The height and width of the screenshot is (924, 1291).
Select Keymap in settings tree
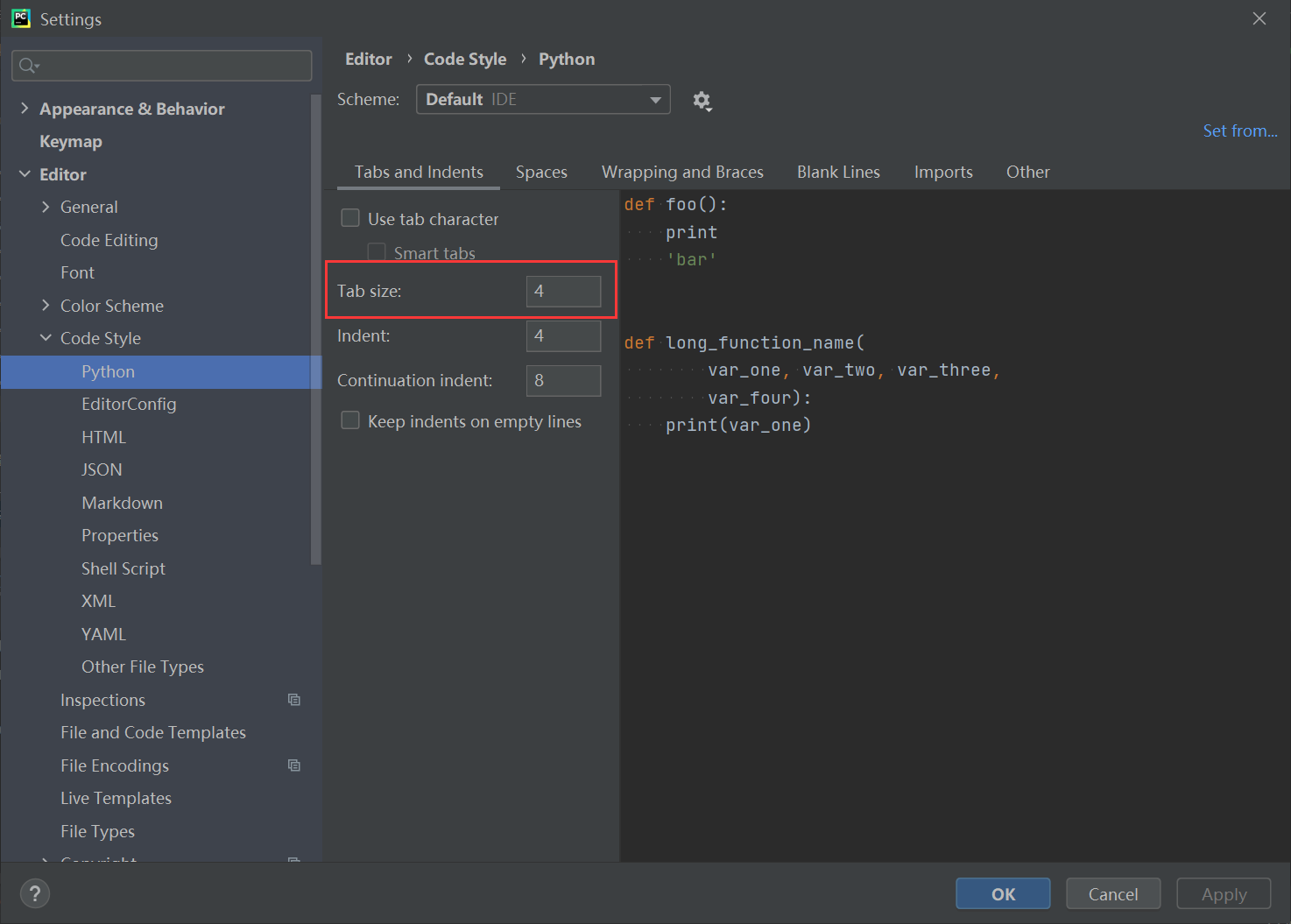tap(71, 141)
